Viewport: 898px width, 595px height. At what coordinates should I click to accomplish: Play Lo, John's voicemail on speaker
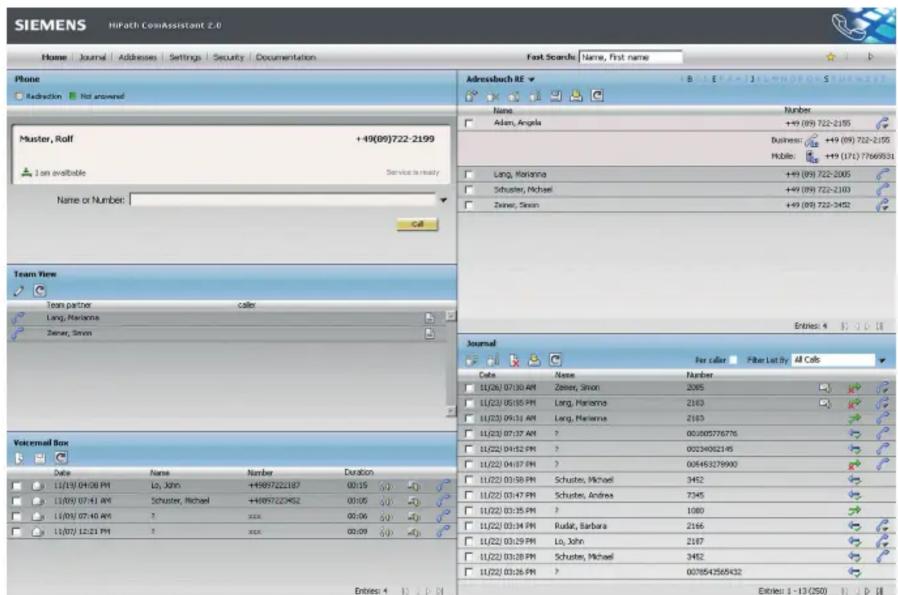[x=413, y=486]
